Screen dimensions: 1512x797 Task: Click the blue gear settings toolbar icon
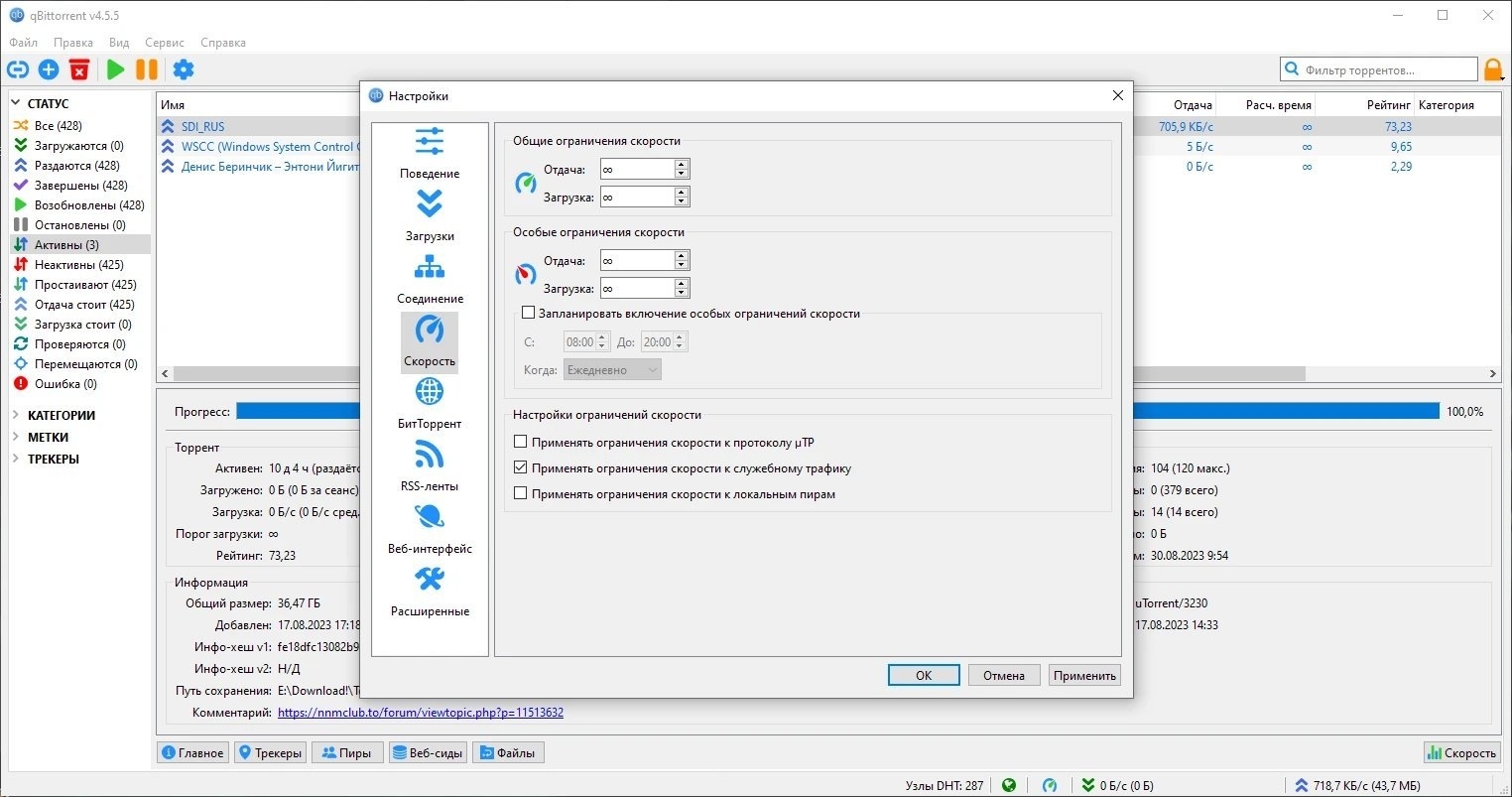click(x=184, y=69)
